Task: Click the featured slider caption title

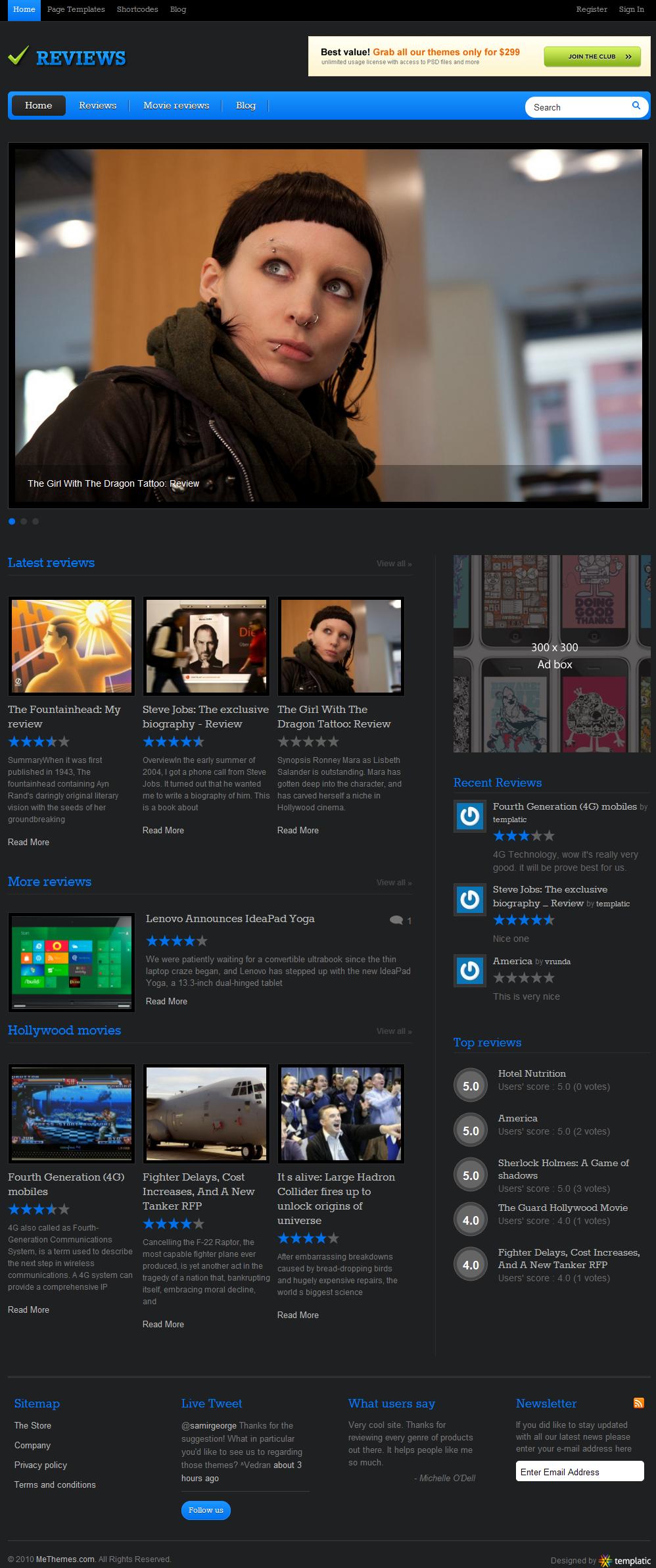Action: [113, 483]
